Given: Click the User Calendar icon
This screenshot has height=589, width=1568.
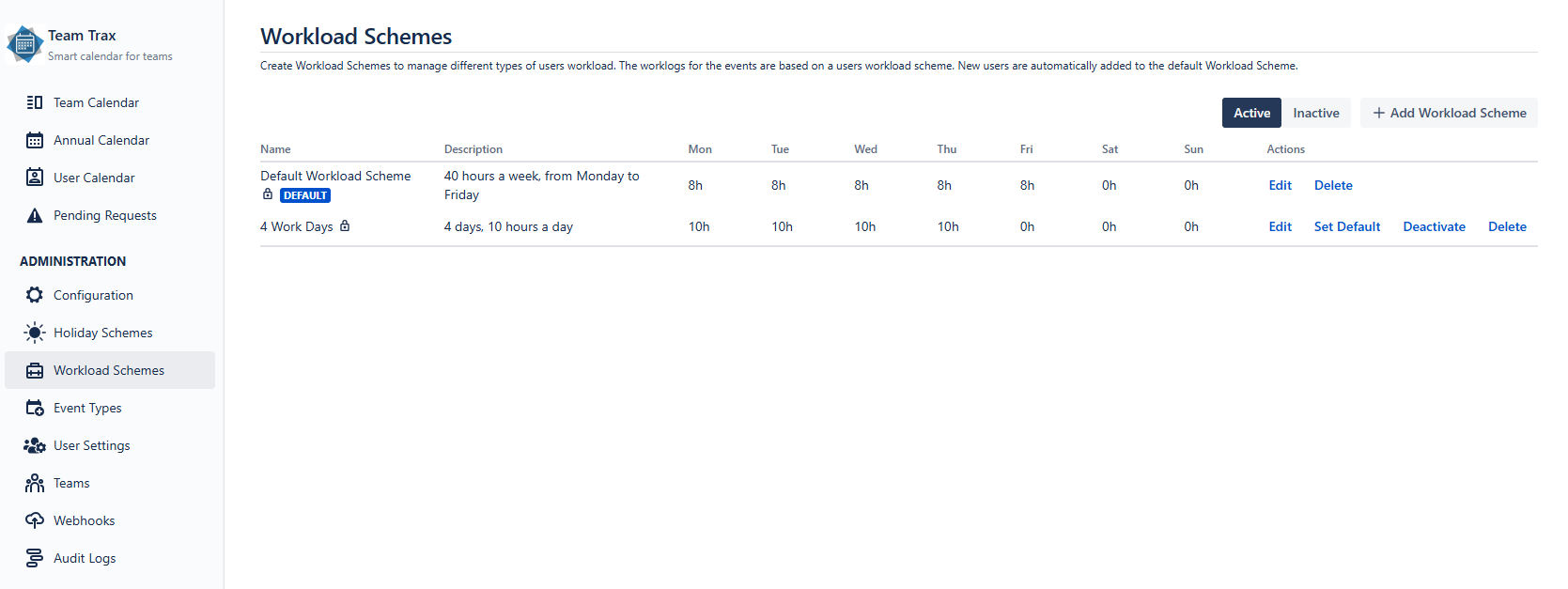Looking at the screenshot, I should 35,178.
